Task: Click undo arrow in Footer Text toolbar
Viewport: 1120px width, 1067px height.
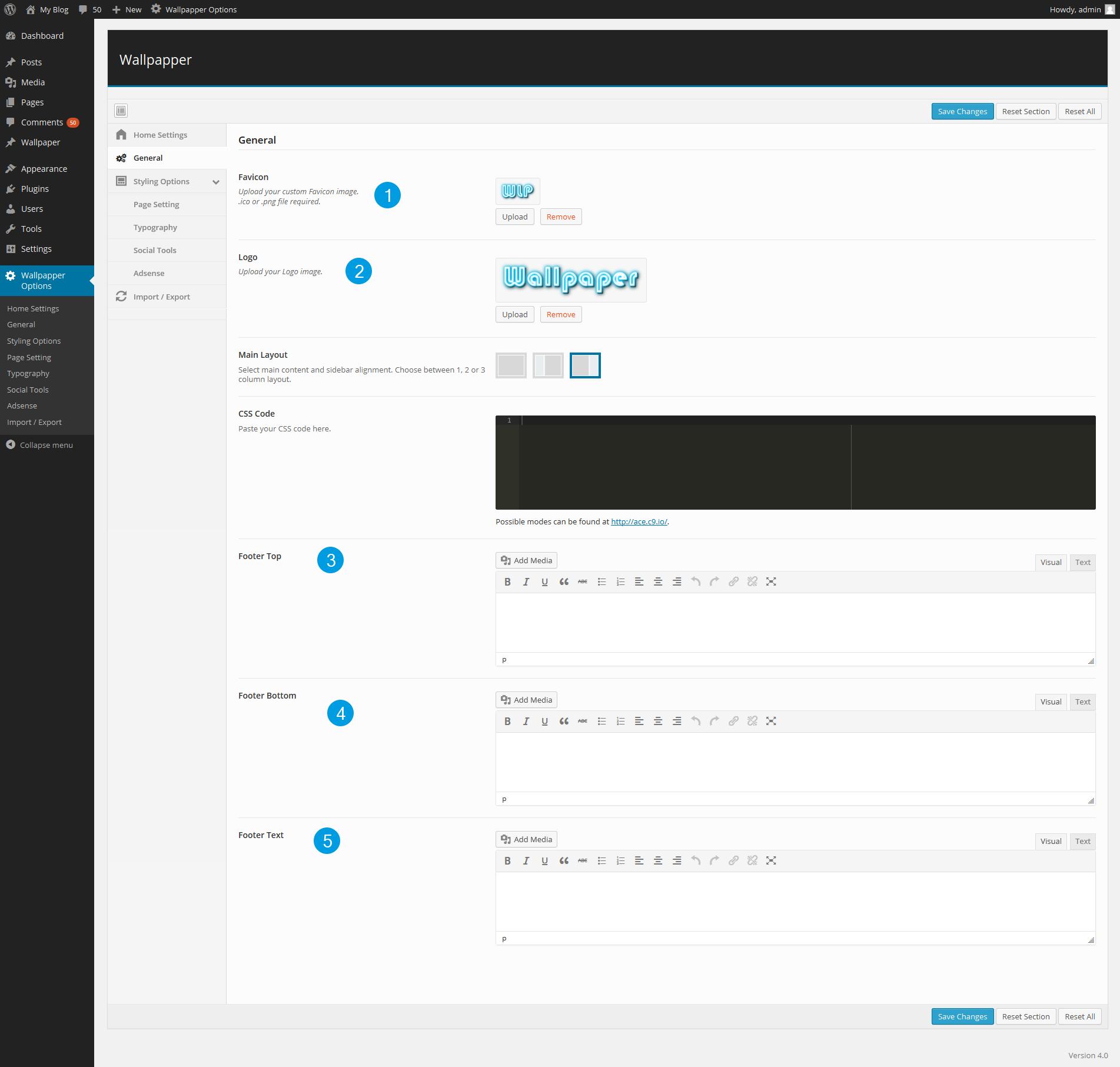Action: coord(696,861)
